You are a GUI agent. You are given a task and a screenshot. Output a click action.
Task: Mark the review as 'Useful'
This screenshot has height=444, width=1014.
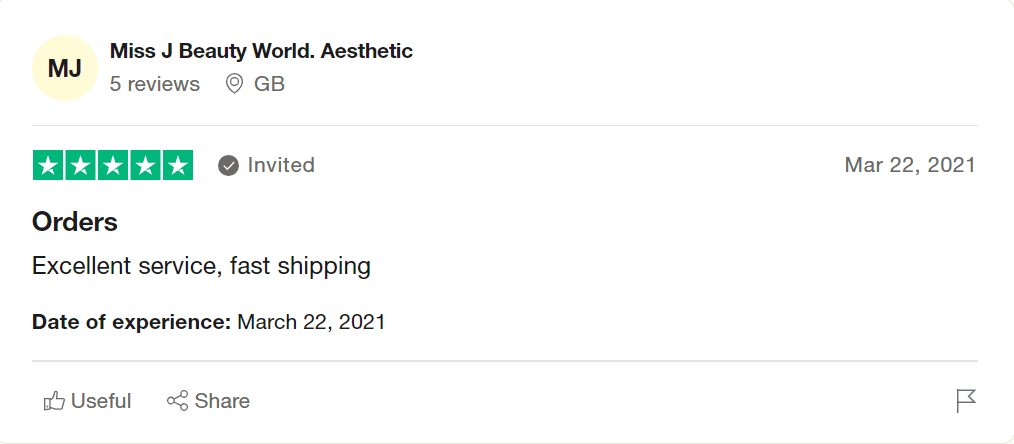click(101, 402)
